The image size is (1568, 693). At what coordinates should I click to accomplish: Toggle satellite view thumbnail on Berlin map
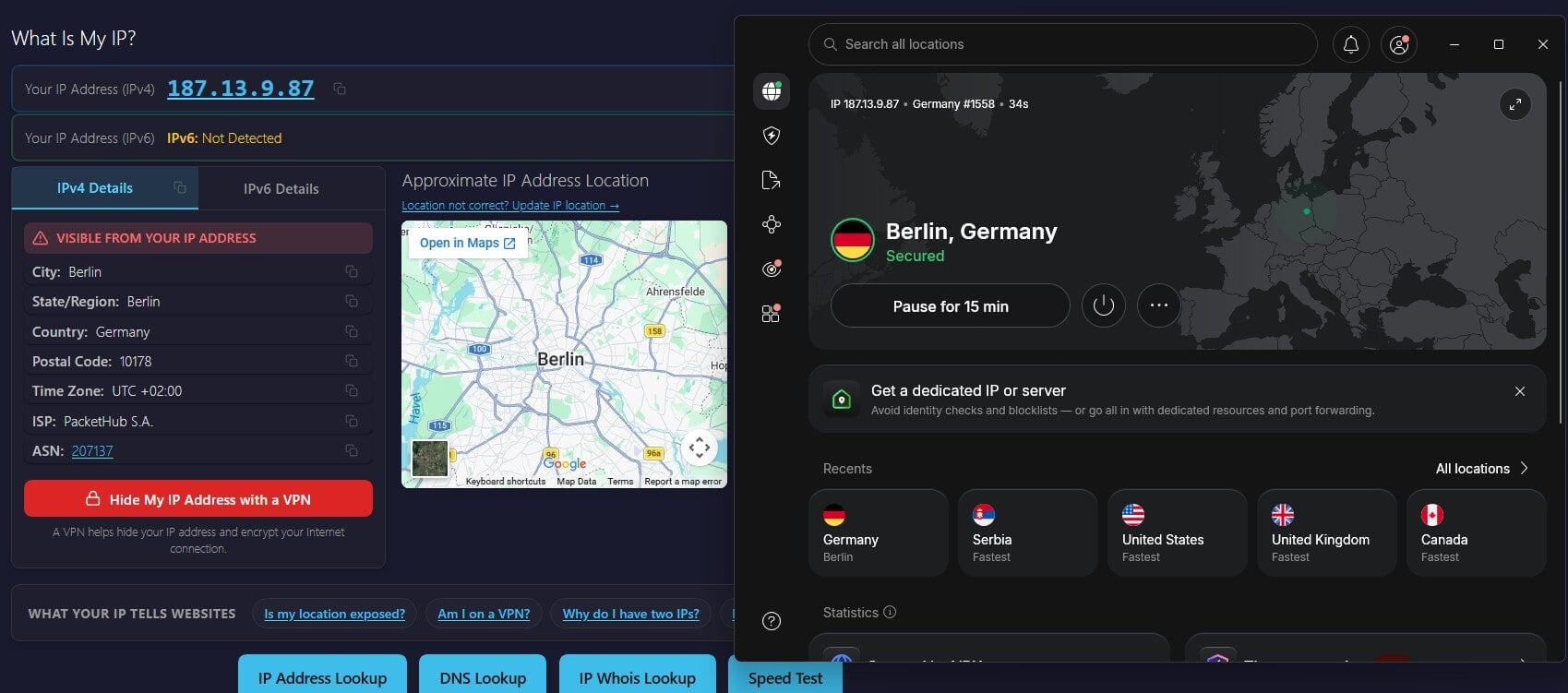coord(430,459)
